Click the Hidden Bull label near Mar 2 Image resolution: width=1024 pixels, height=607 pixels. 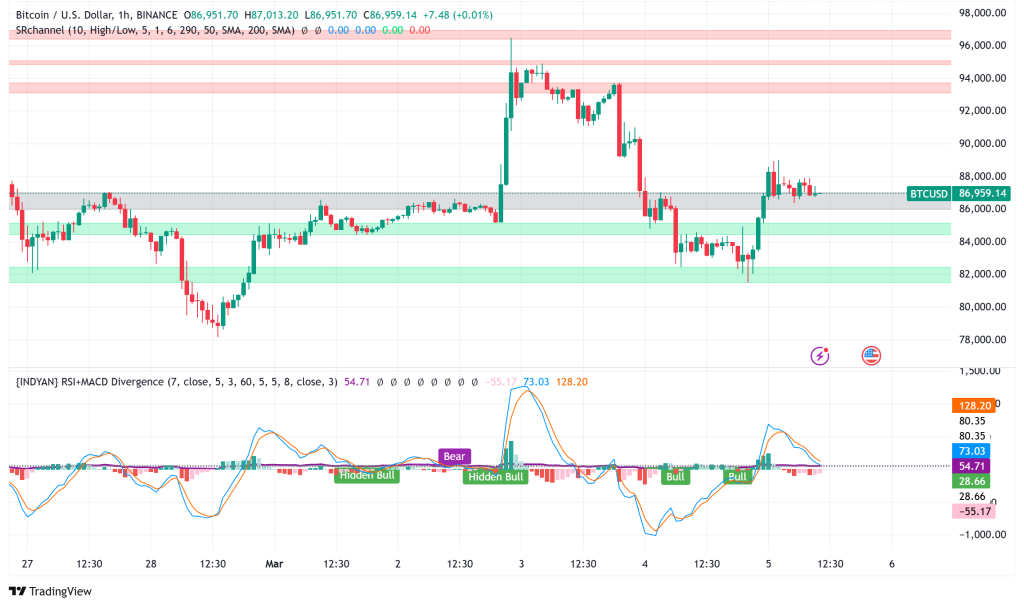pos(367,475)
